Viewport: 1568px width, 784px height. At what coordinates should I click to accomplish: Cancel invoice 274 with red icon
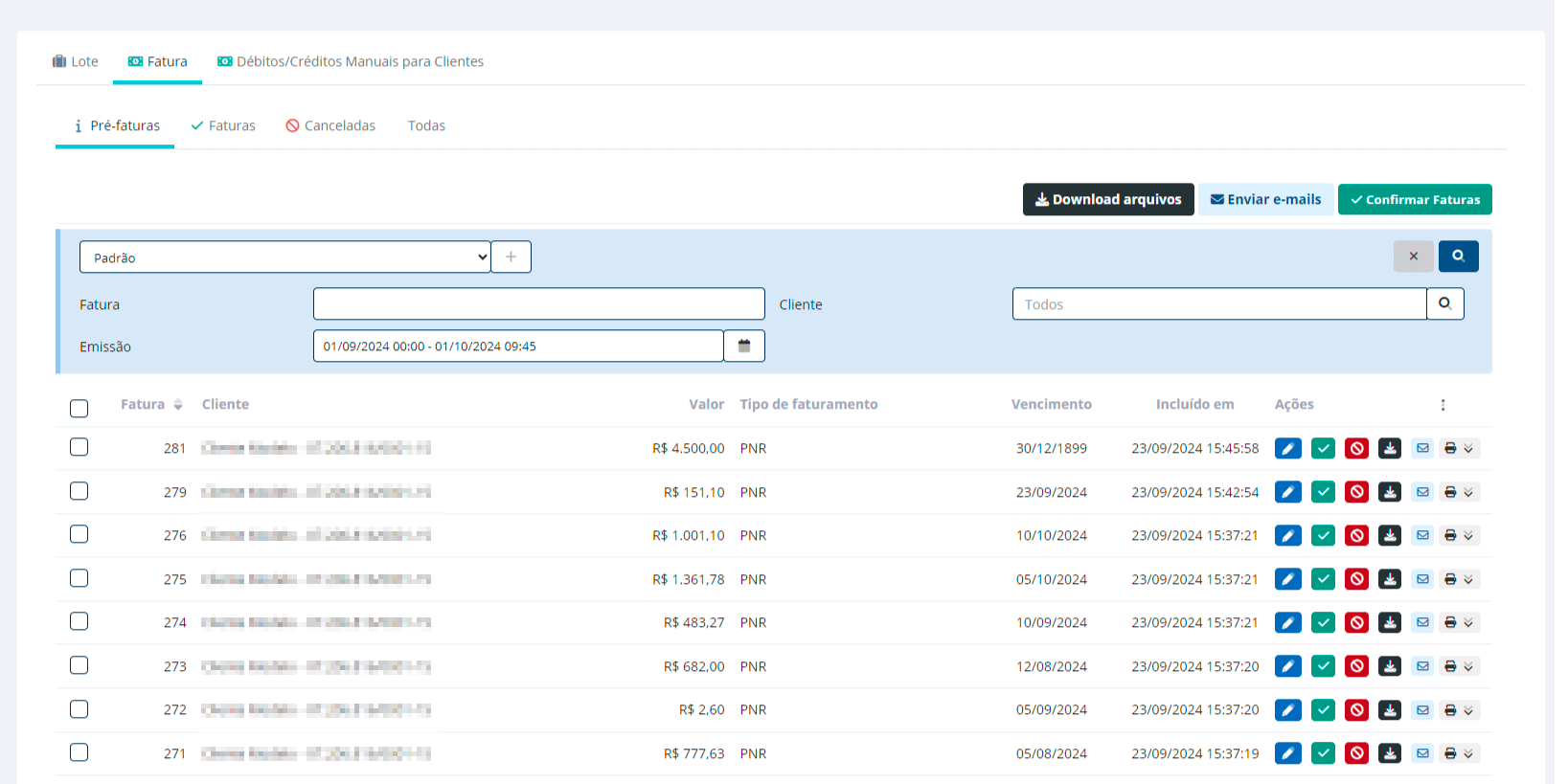(1356, 622)
